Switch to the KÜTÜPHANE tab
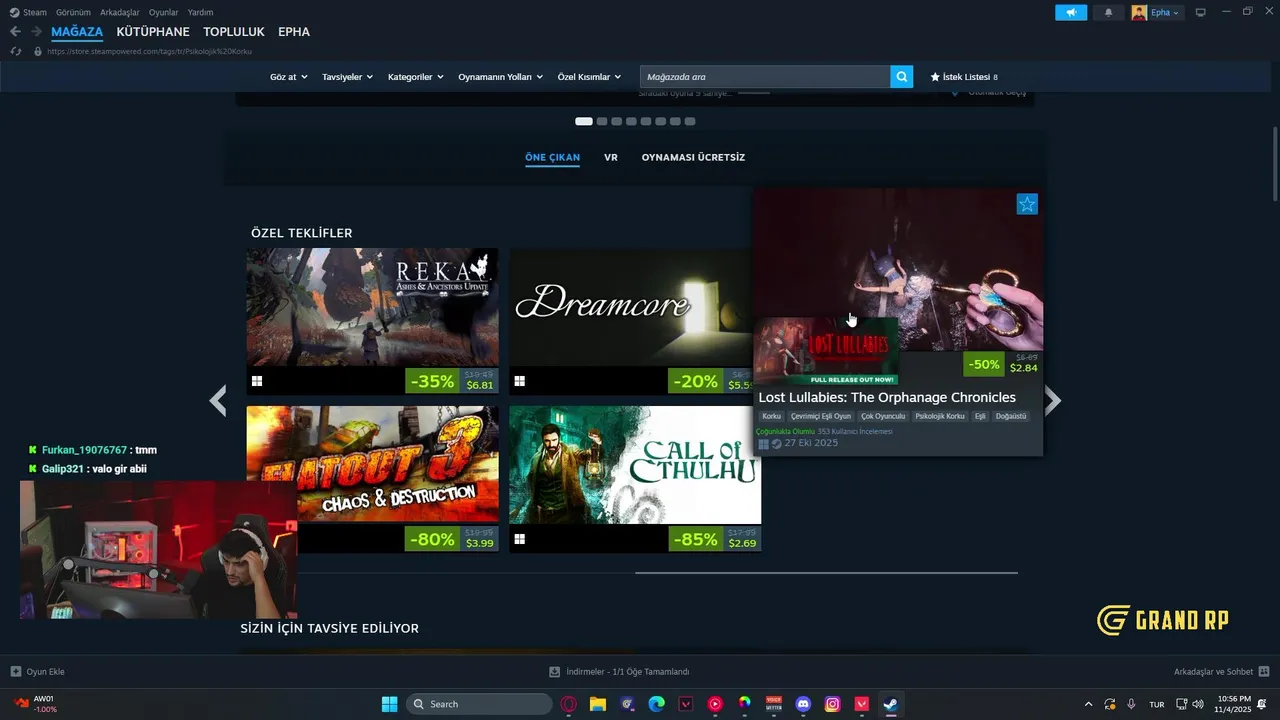 click(x=153, y=32)
